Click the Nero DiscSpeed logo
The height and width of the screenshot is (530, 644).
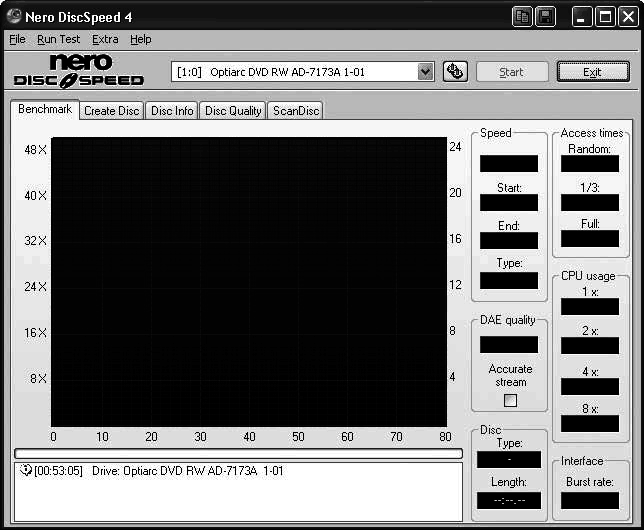pos(79,71)
